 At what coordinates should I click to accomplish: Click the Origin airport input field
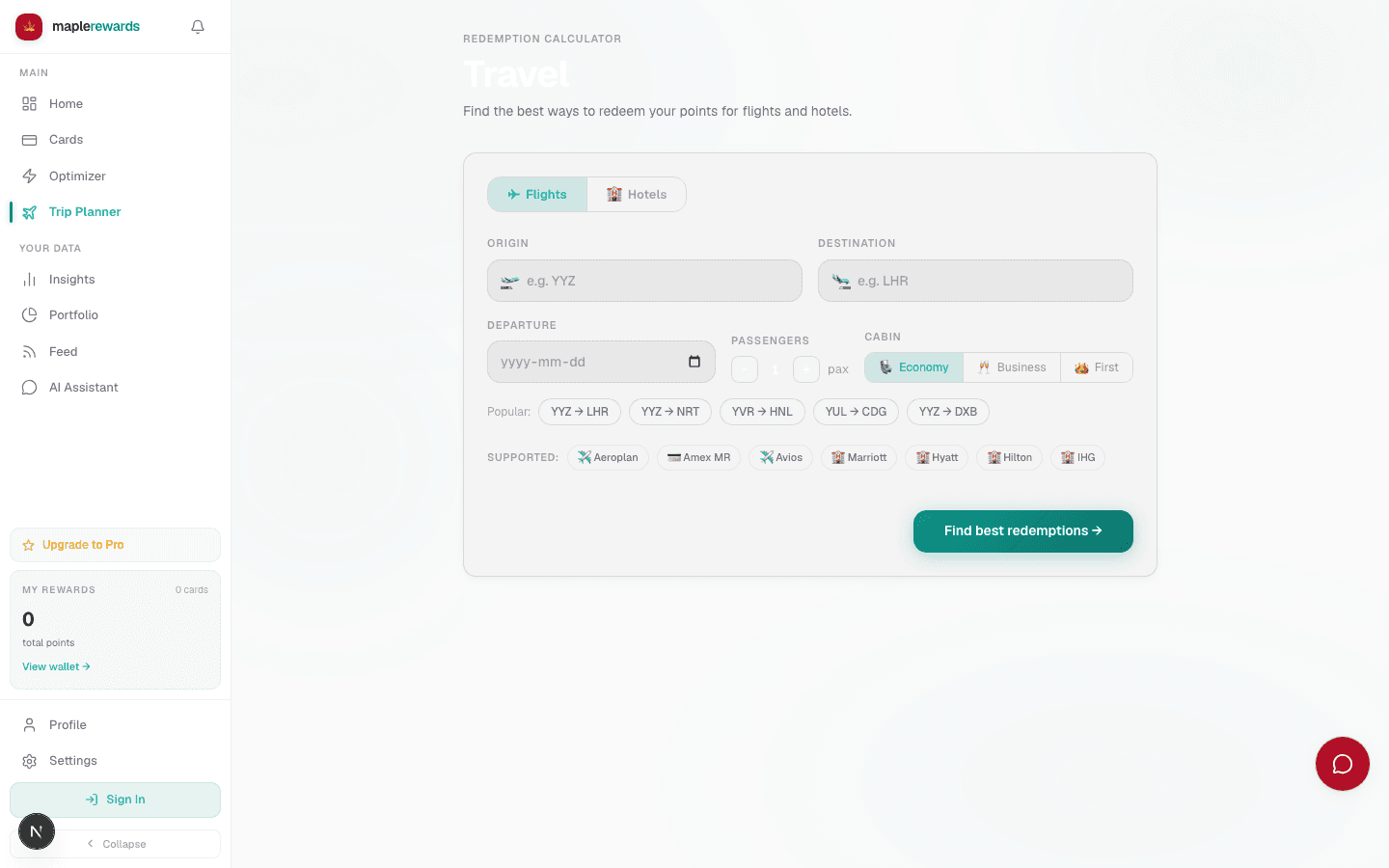point(644,281)
